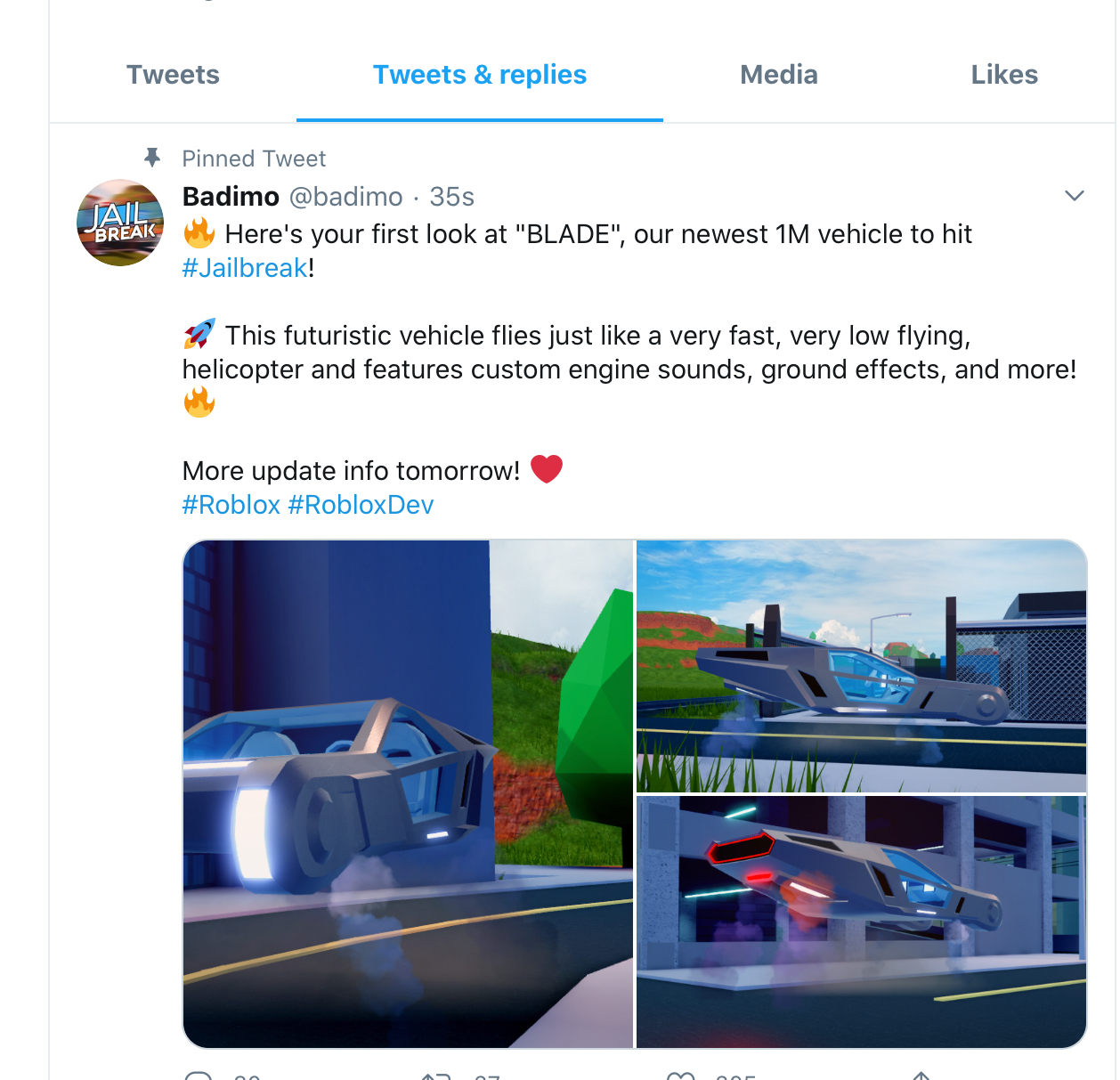Image resolution: width=1120 pixels, height=1080 pixels.
Task: Open the bottom-right image with red taillights
Action: coord(862,922)
